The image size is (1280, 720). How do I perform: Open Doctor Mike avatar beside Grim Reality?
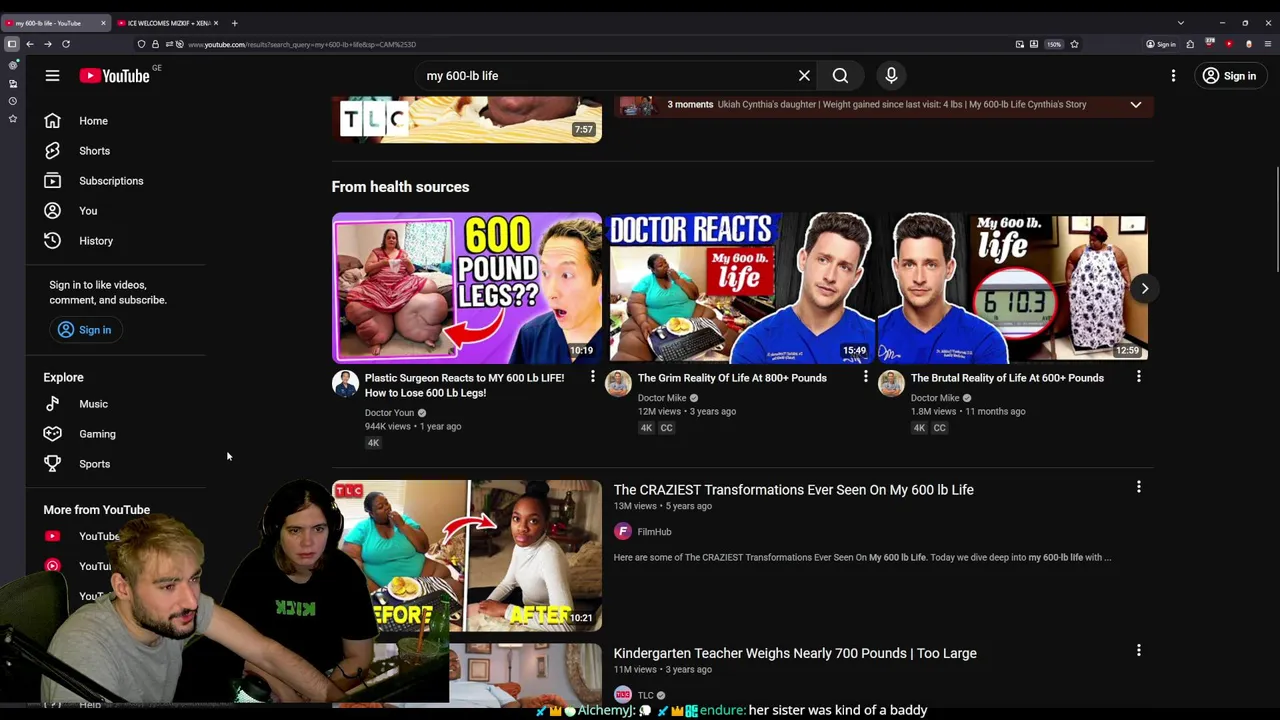click(618, 384)
